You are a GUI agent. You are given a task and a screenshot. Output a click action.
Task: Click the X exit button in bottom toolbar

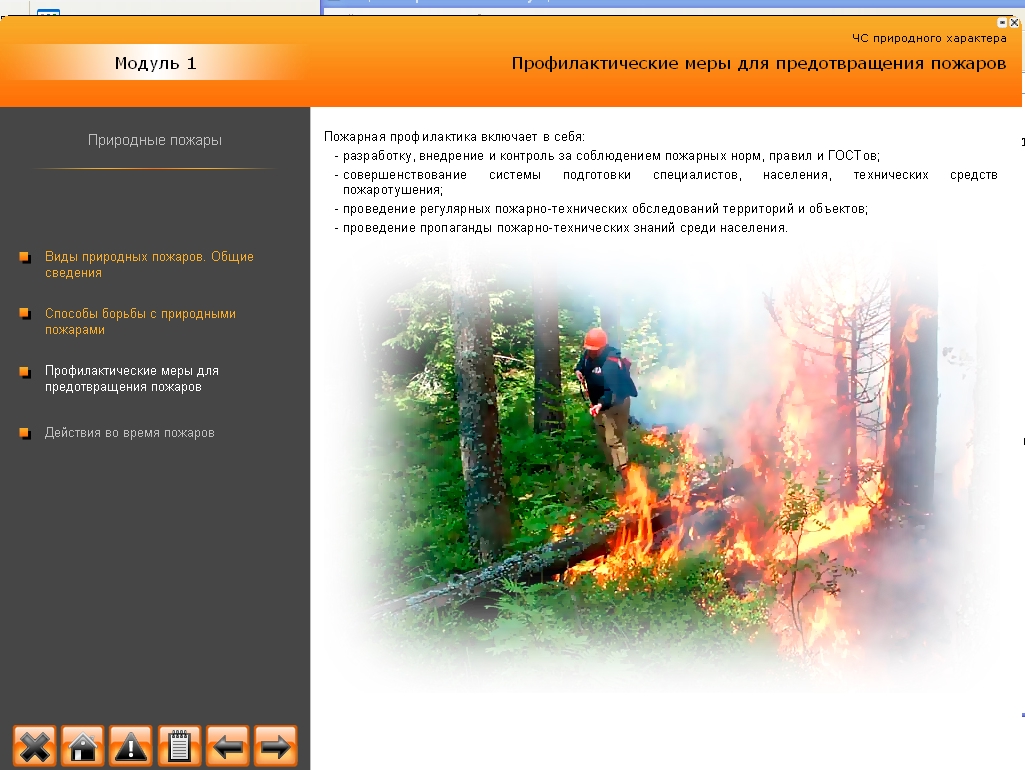35,746
